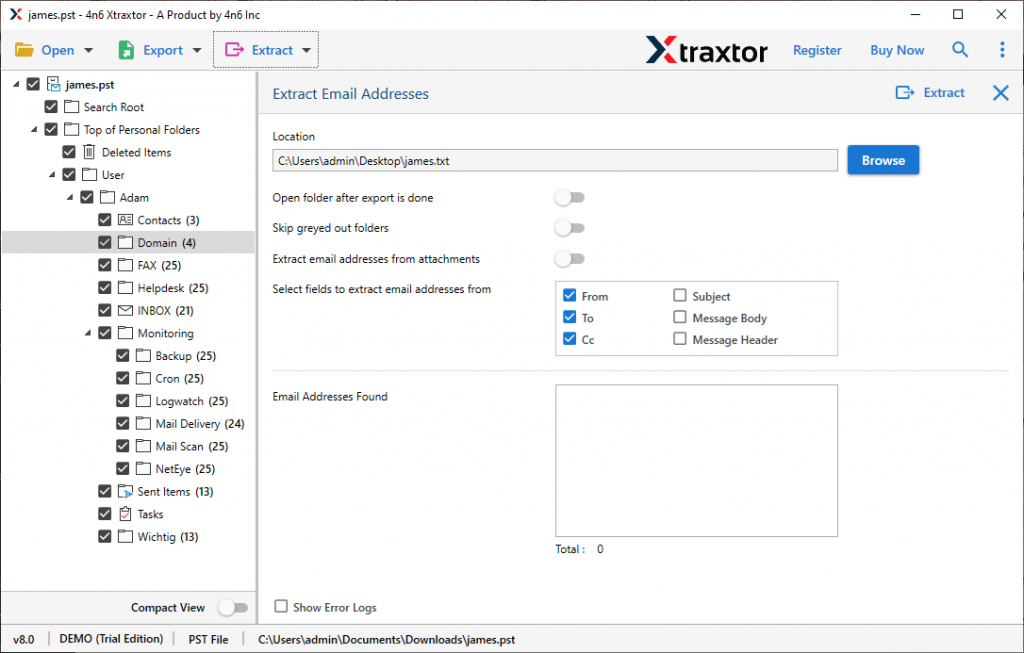Click the Contacts card icon
1024x653 pixels.
pyautogui.click(x=125, y=220)
